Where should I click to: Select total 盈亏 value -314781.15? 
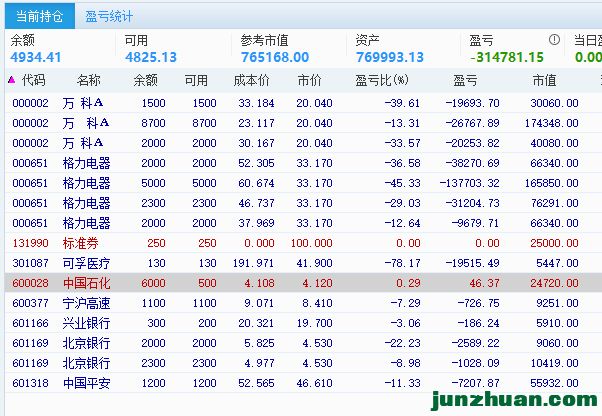(x=507, y=57)
